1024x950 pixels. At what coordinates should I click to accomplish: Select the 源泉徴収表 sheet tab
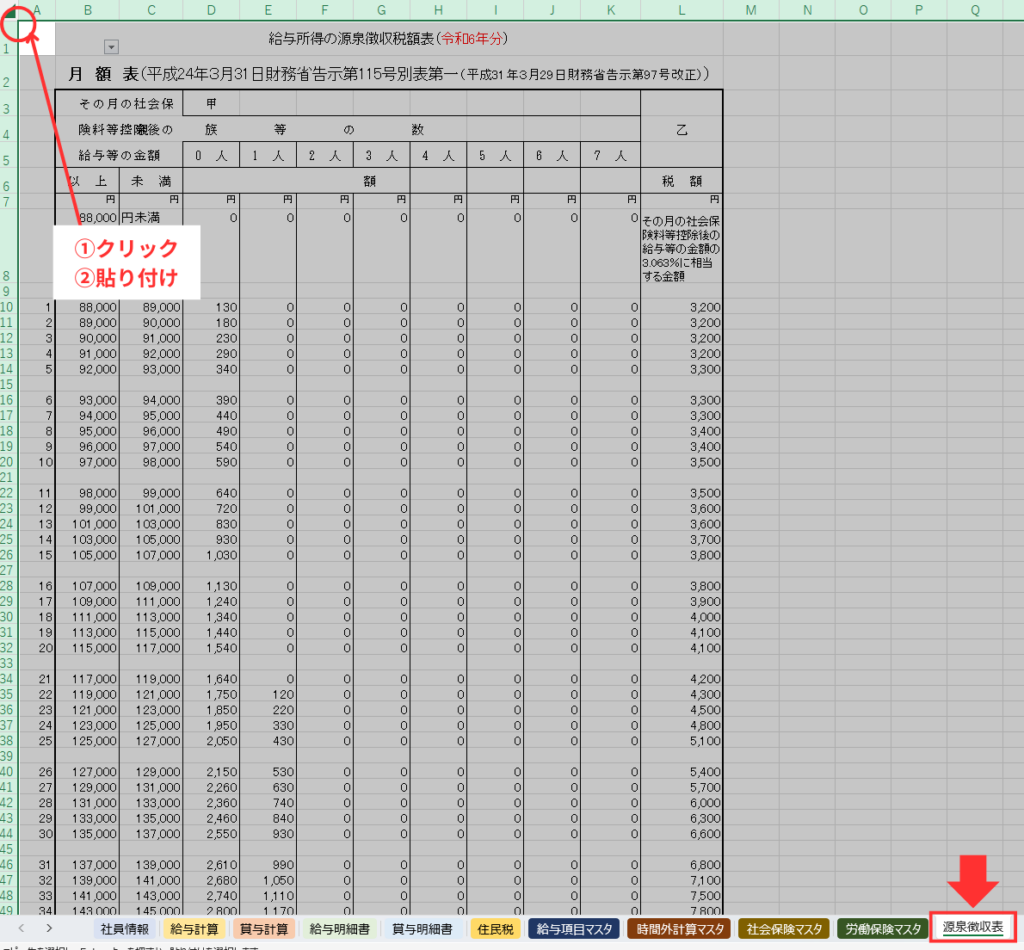tap(972, 929)
